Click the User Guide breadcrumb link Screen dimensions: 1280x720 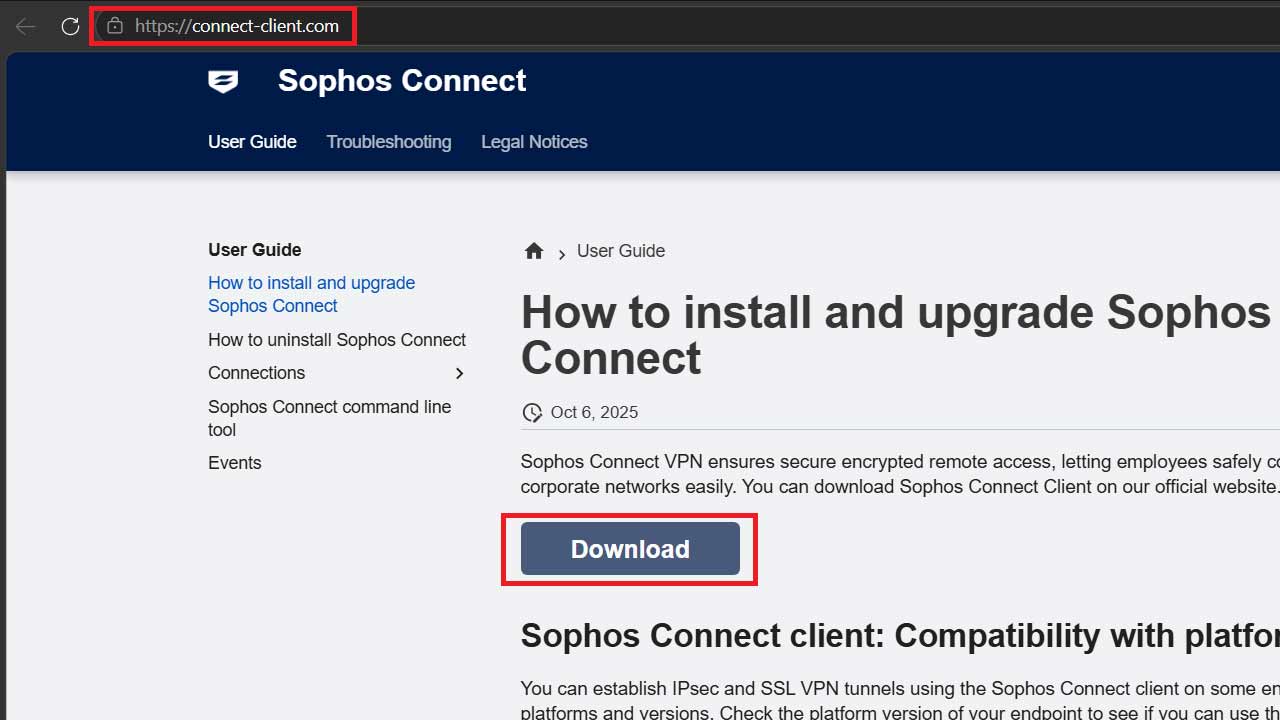[621, 251]
